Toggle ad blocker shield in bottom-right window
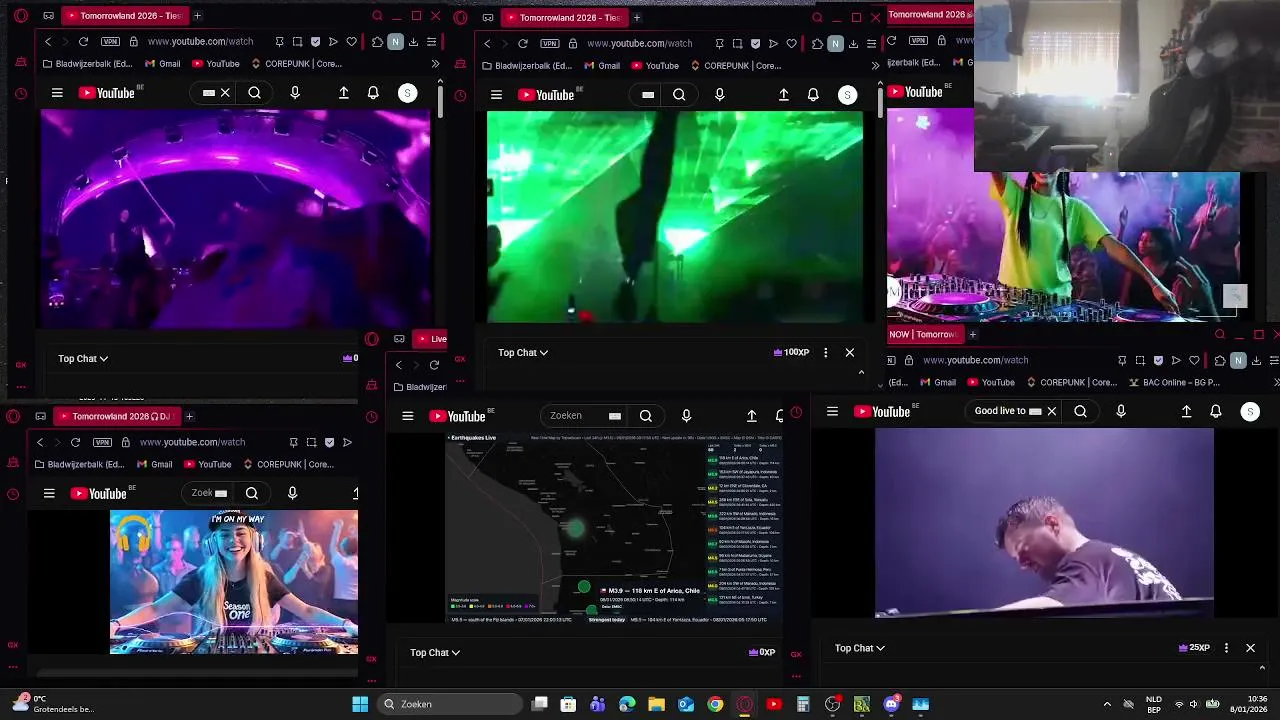Screen dimensions: 1280x720 tap(1158, 360)
